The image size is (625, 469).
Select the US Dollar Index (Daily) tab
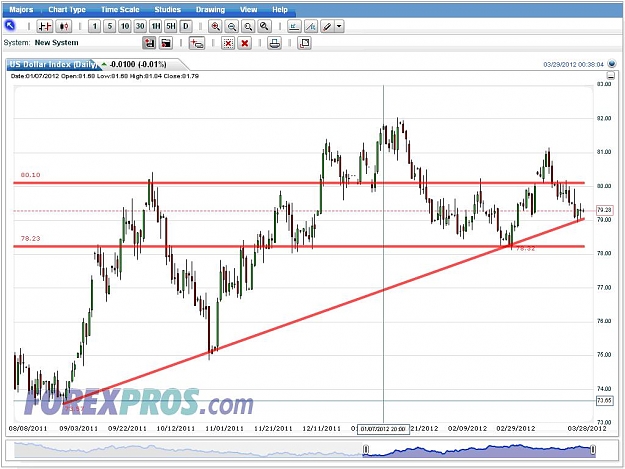tap(53, 64)
